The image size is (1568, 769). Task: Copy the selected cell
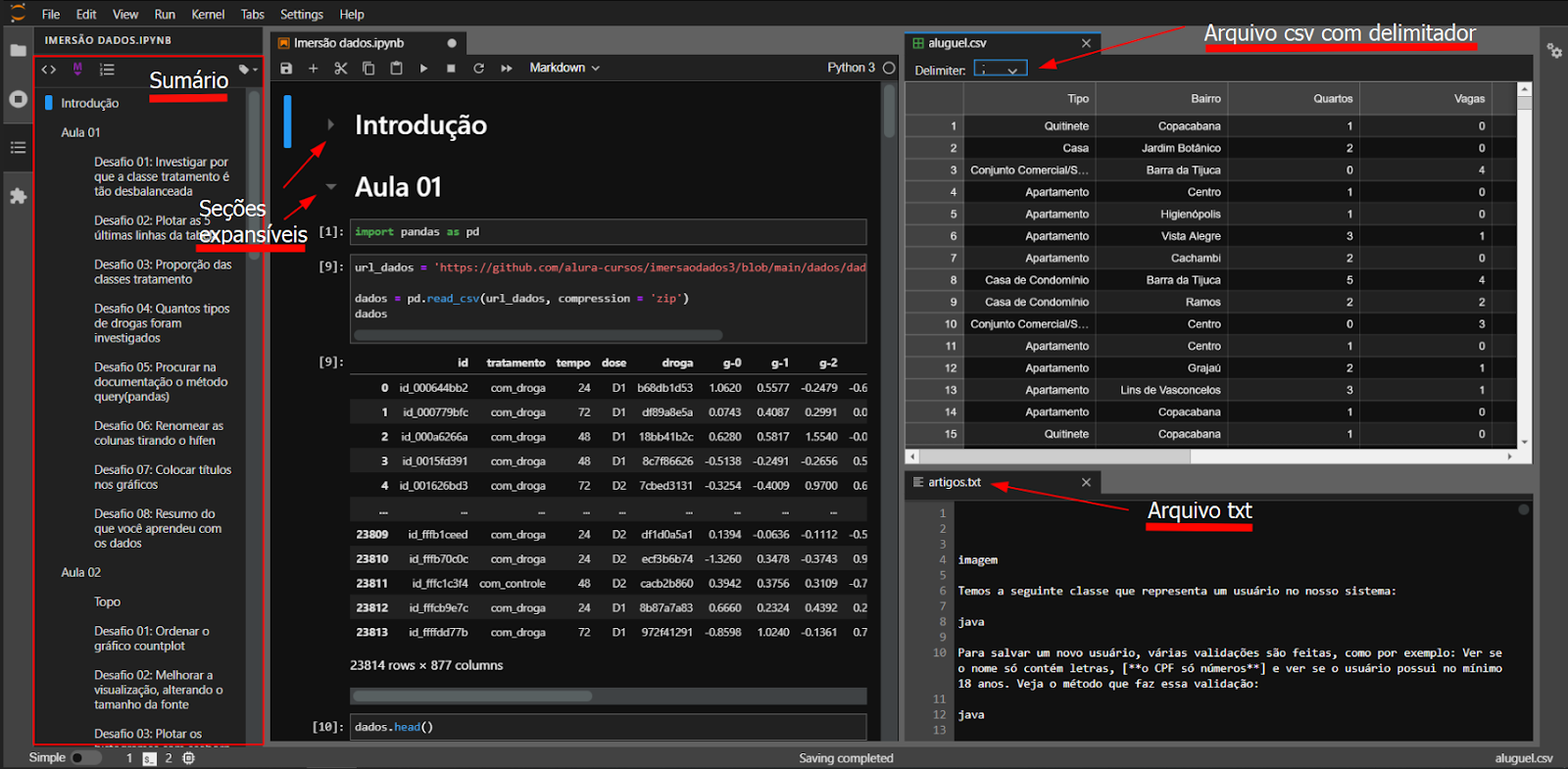pyautogui.click(x=368, y=69)
